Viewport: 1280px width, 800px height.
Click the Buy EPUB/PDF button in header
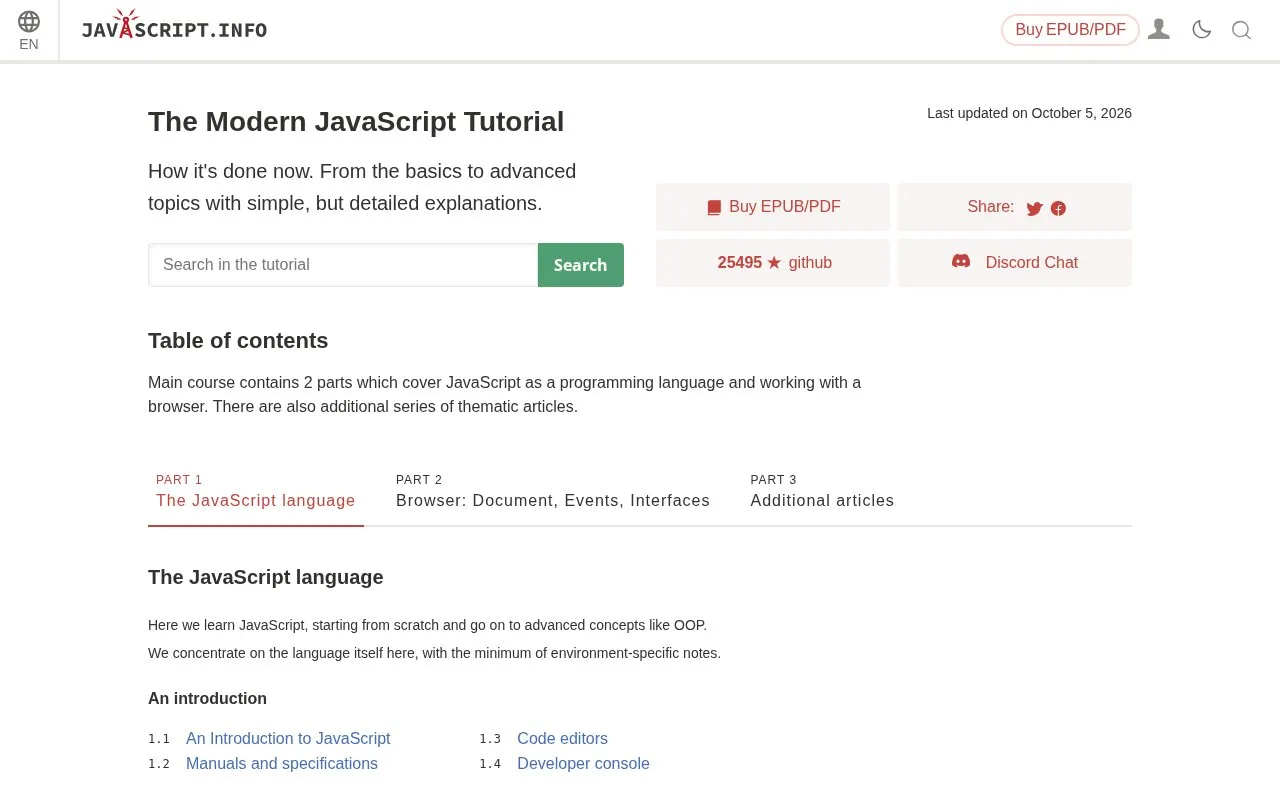1070,30
